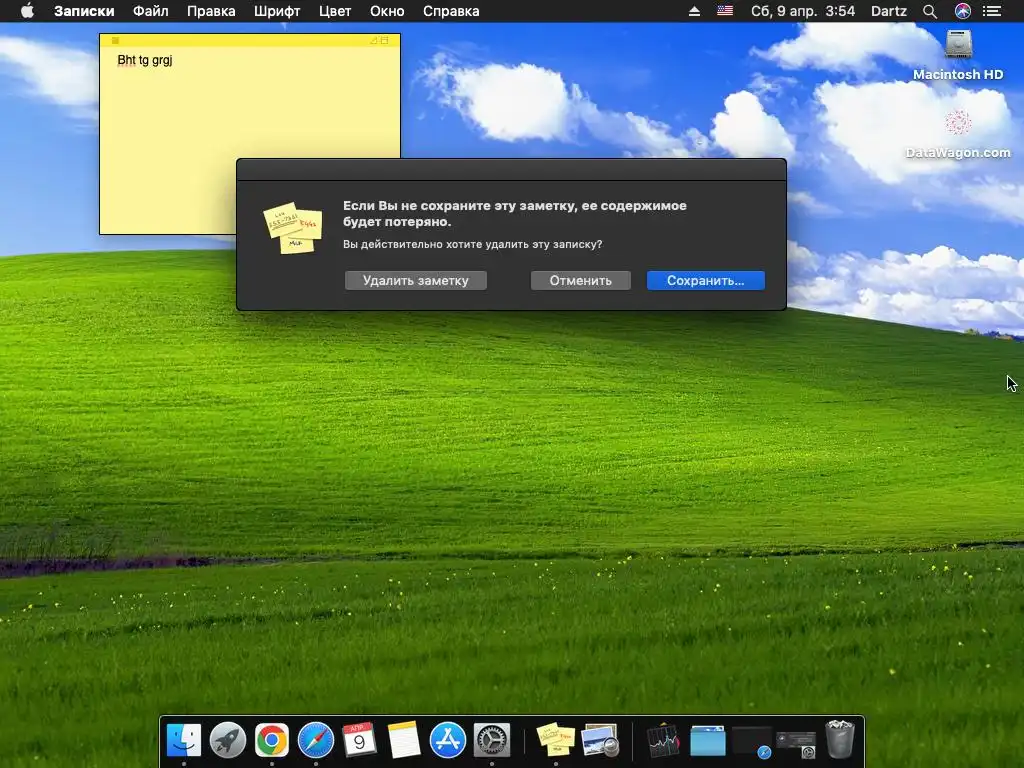Click the note text Bht tg grgj

(x=145, y=60)
